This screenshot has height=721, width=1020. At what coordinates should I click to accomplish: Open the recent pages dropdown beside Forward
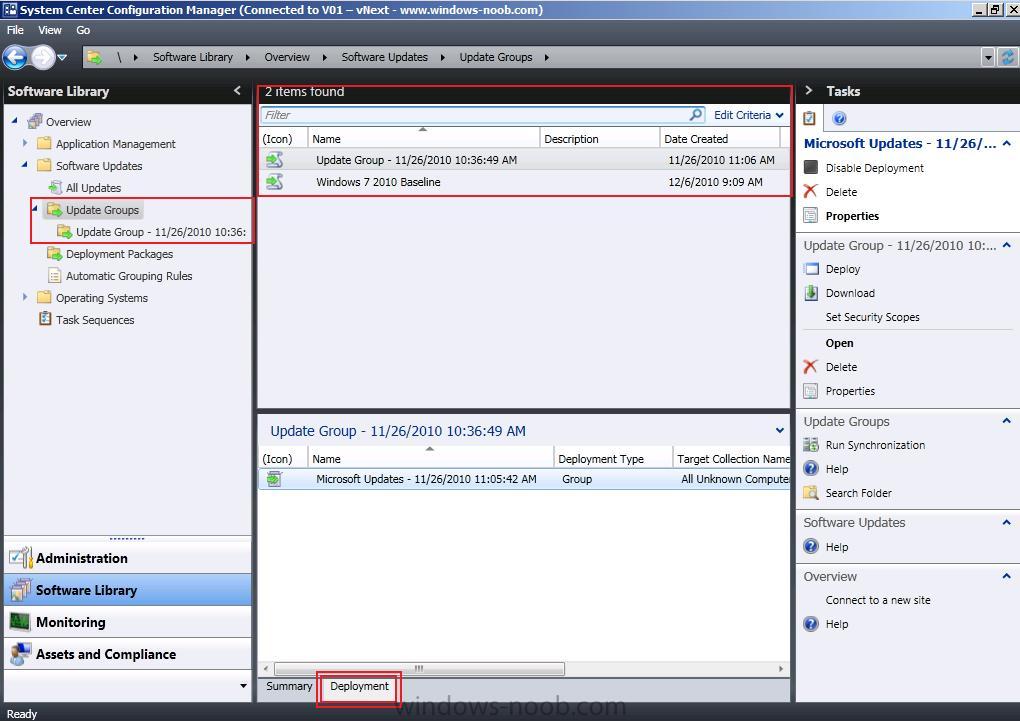tap(62, 57)
